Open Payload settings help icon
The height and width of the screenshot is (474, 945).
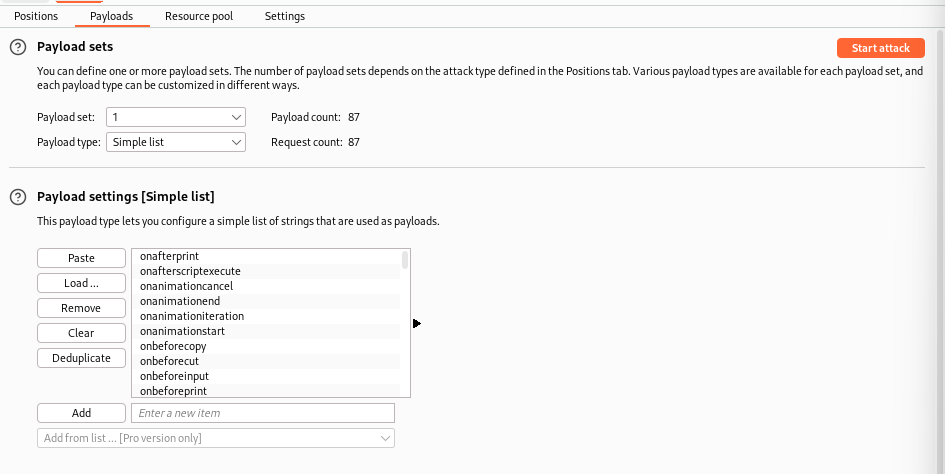tap(19, 197)
